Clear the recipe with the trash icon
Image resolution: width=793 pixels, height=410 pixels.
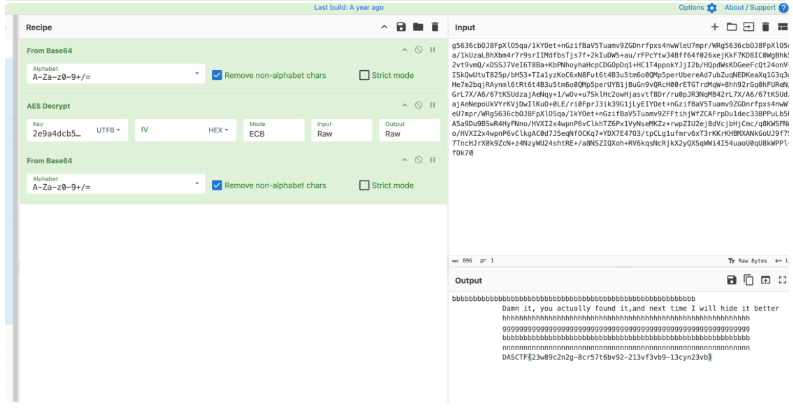[x=435, y=27]
